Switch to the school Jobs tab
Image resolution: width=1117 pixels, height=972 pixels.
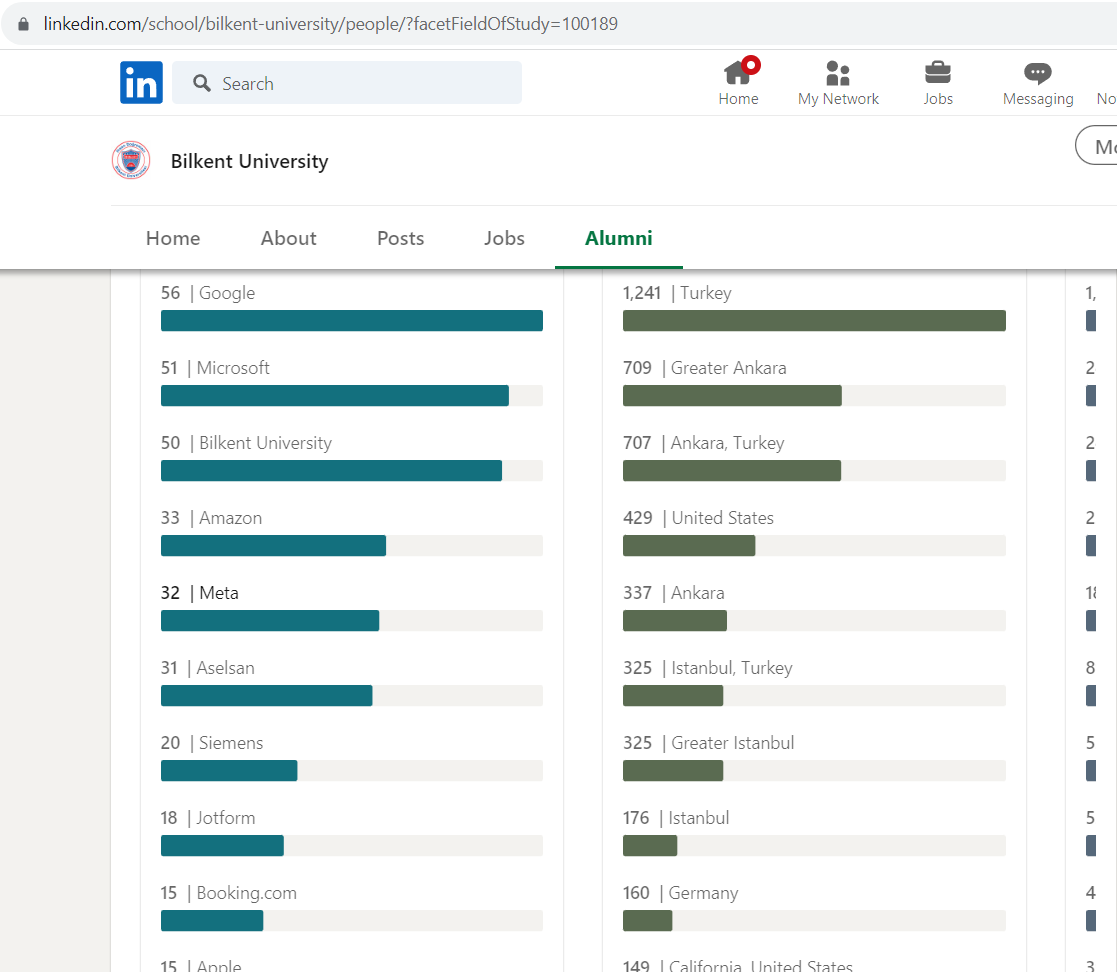pos(504,238)
